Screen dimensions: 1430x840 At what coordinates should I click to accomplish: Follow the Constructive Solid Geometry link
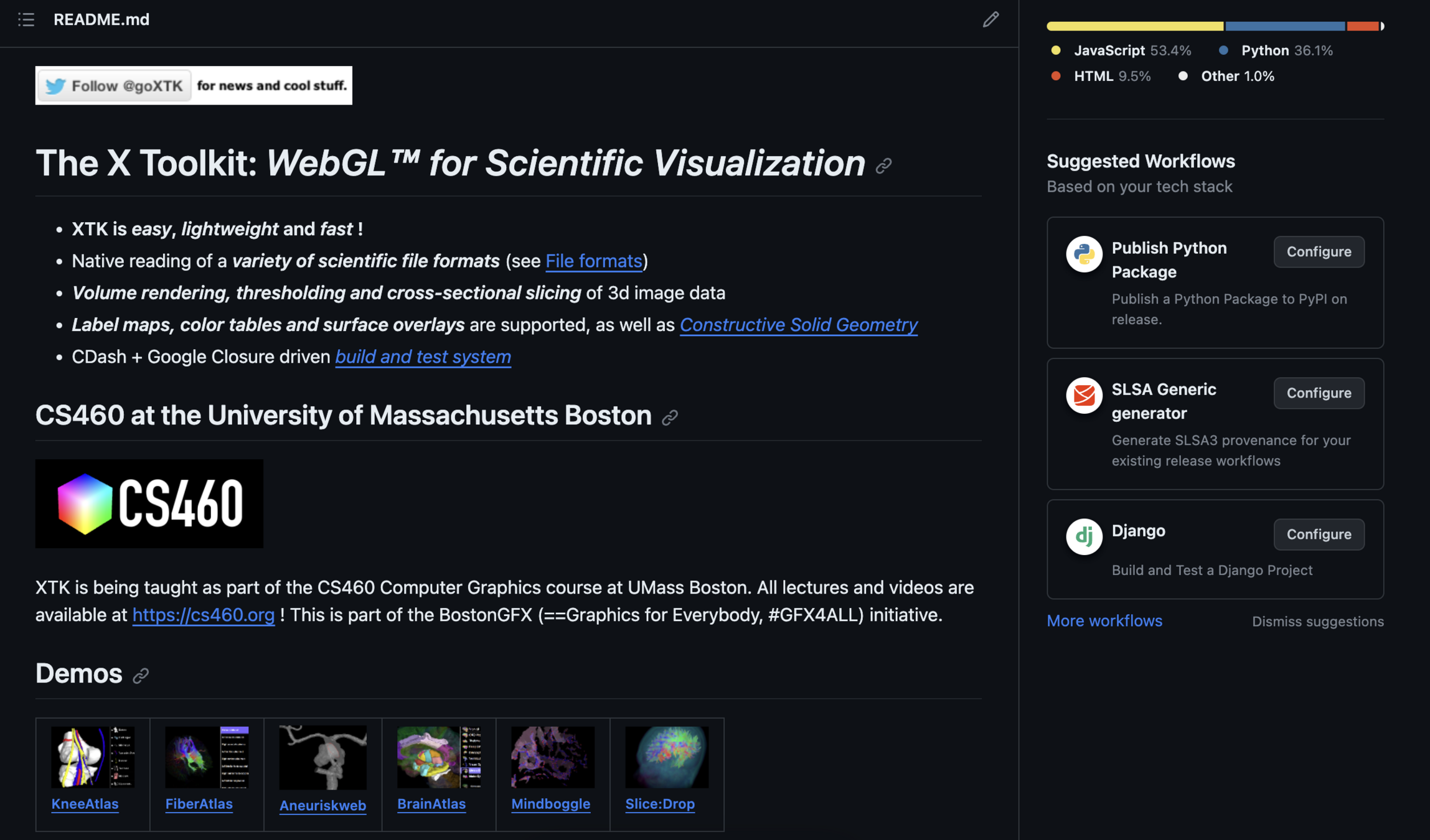pos(798,325)
